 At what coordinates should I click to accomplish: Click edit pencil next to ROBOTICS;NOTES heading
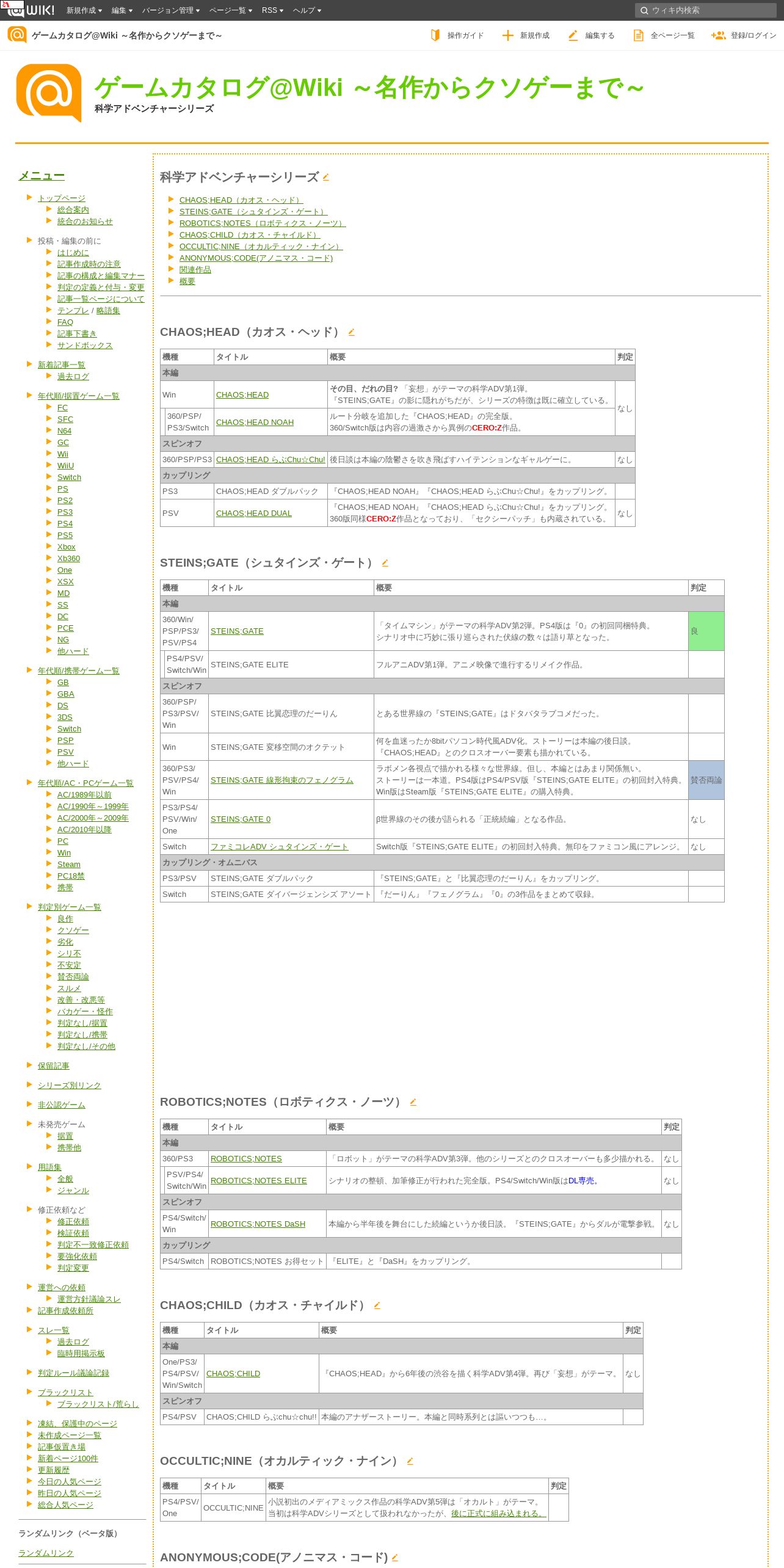(413, 1102)
